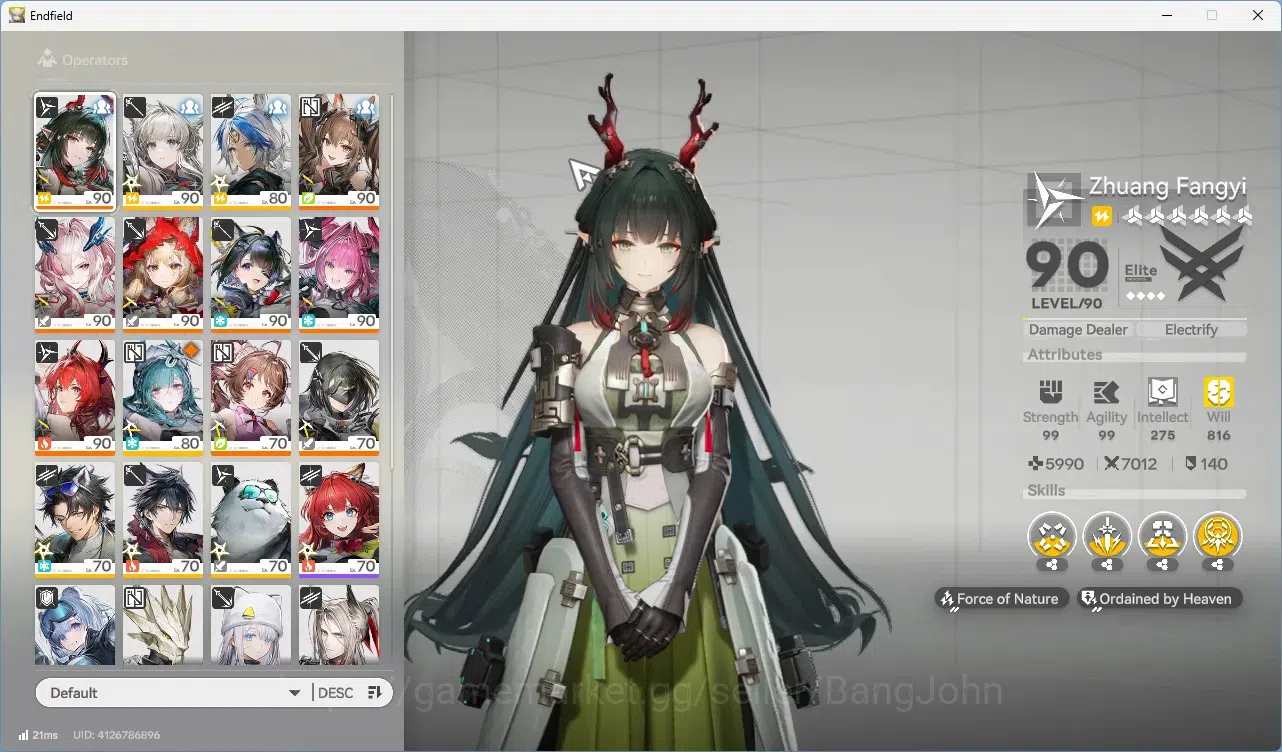The width and height of the screenshot is (1282, 752).
Task: Click the UID: 4126786896 text
Action: click(116, 735)
